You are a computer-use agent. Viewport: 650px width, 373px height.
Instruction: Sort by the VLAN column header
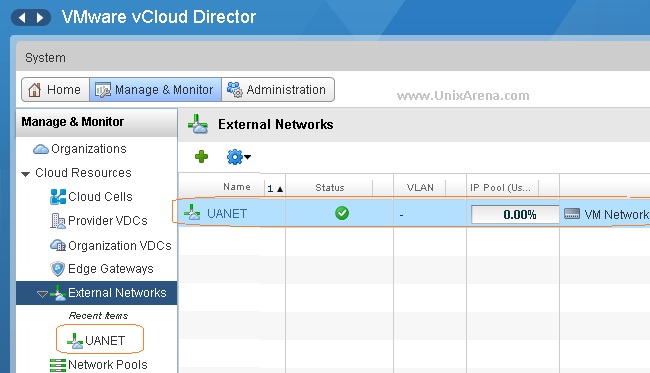coord(420,187)
